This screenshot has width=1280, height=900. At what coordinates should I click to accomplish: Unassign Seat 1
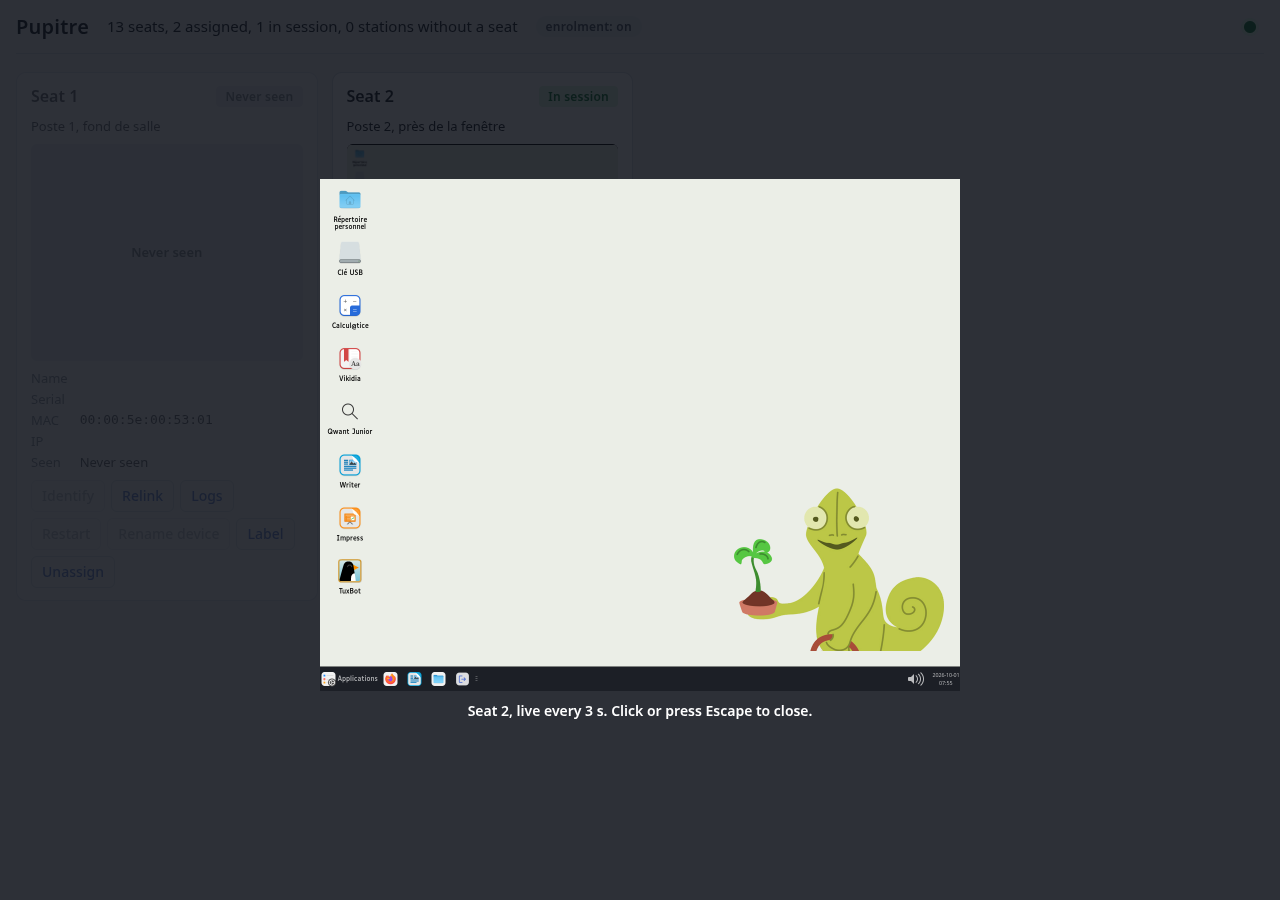pos(73,572)
